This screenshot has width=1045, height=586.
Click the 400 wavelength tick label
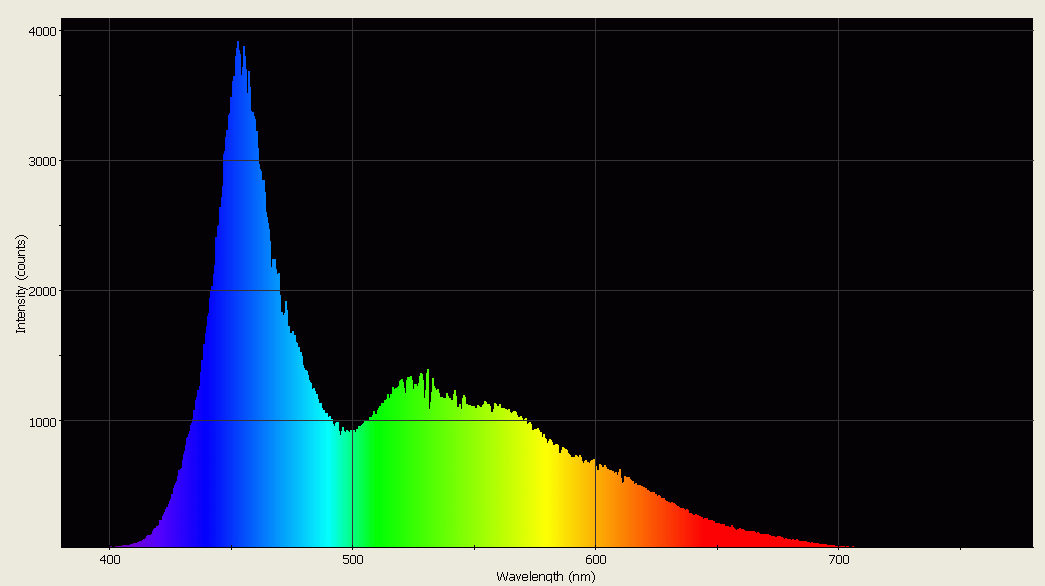tap(112, 561)
